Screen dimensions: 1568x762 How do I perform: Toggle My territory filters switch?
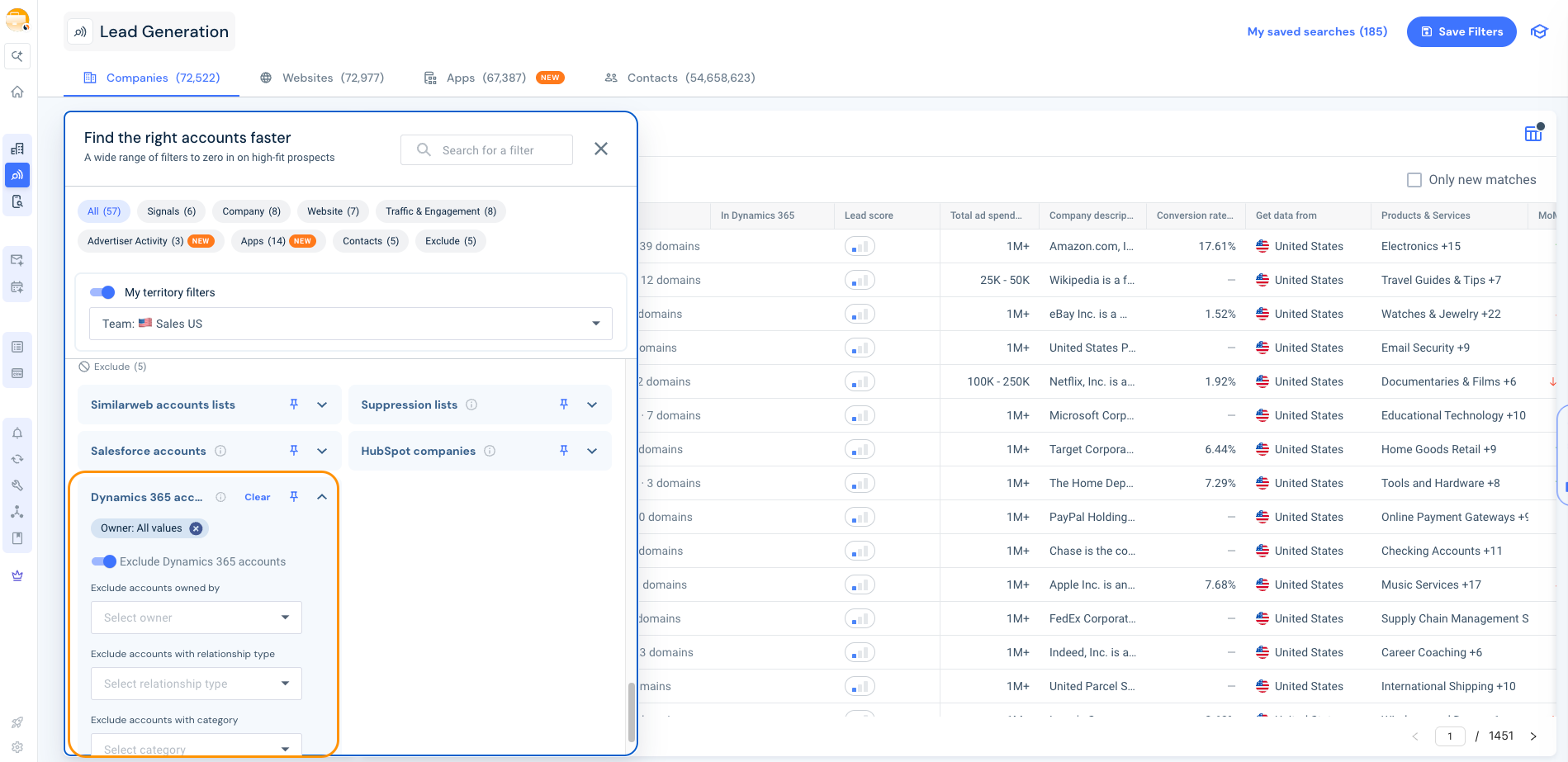[x=102, y=292]
